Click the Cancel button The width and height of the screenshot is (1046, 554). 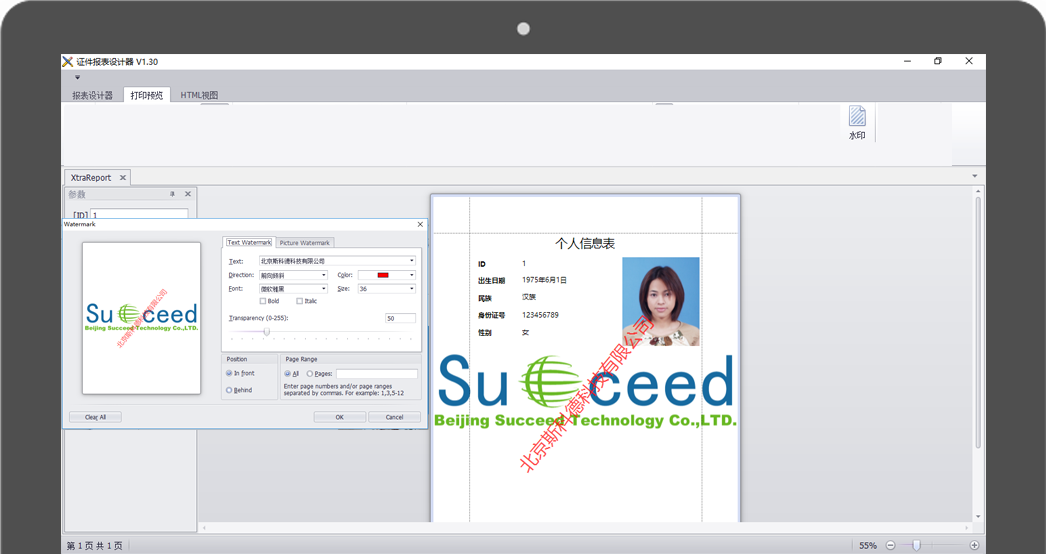click(394, 417)
